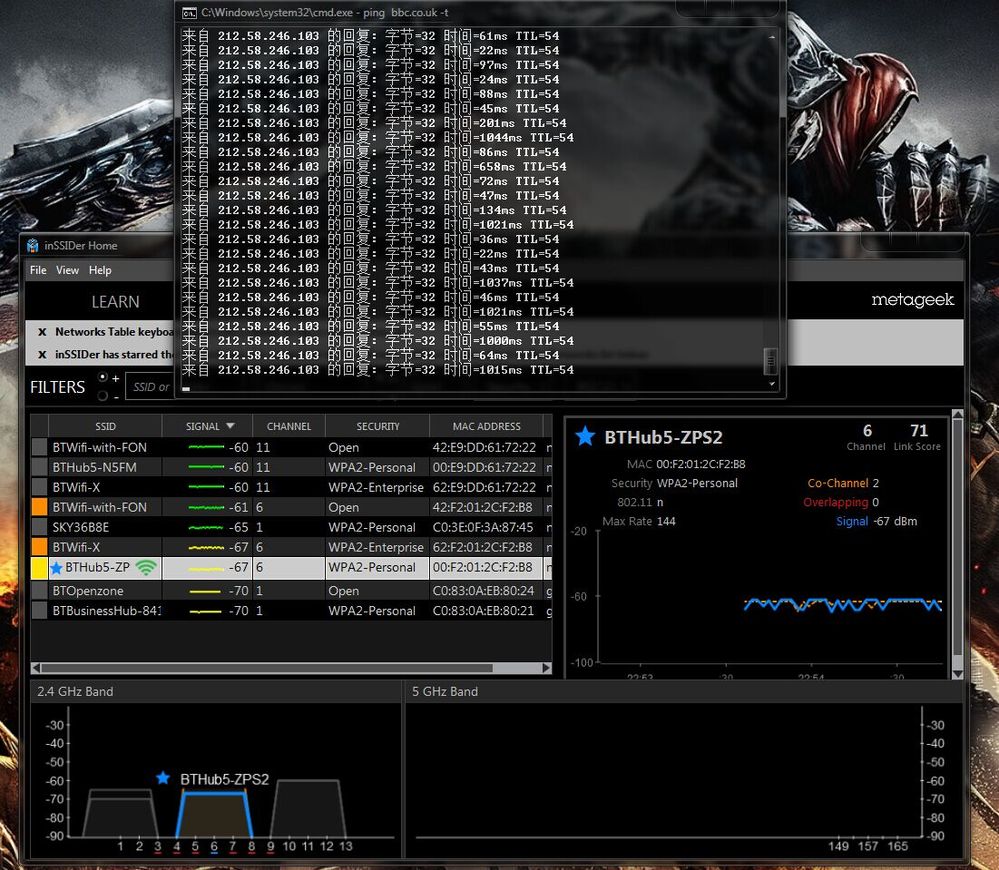This screenshot has height=870, width=999.
Task: Click the blue signal history line graph
Action: [842, 604]
